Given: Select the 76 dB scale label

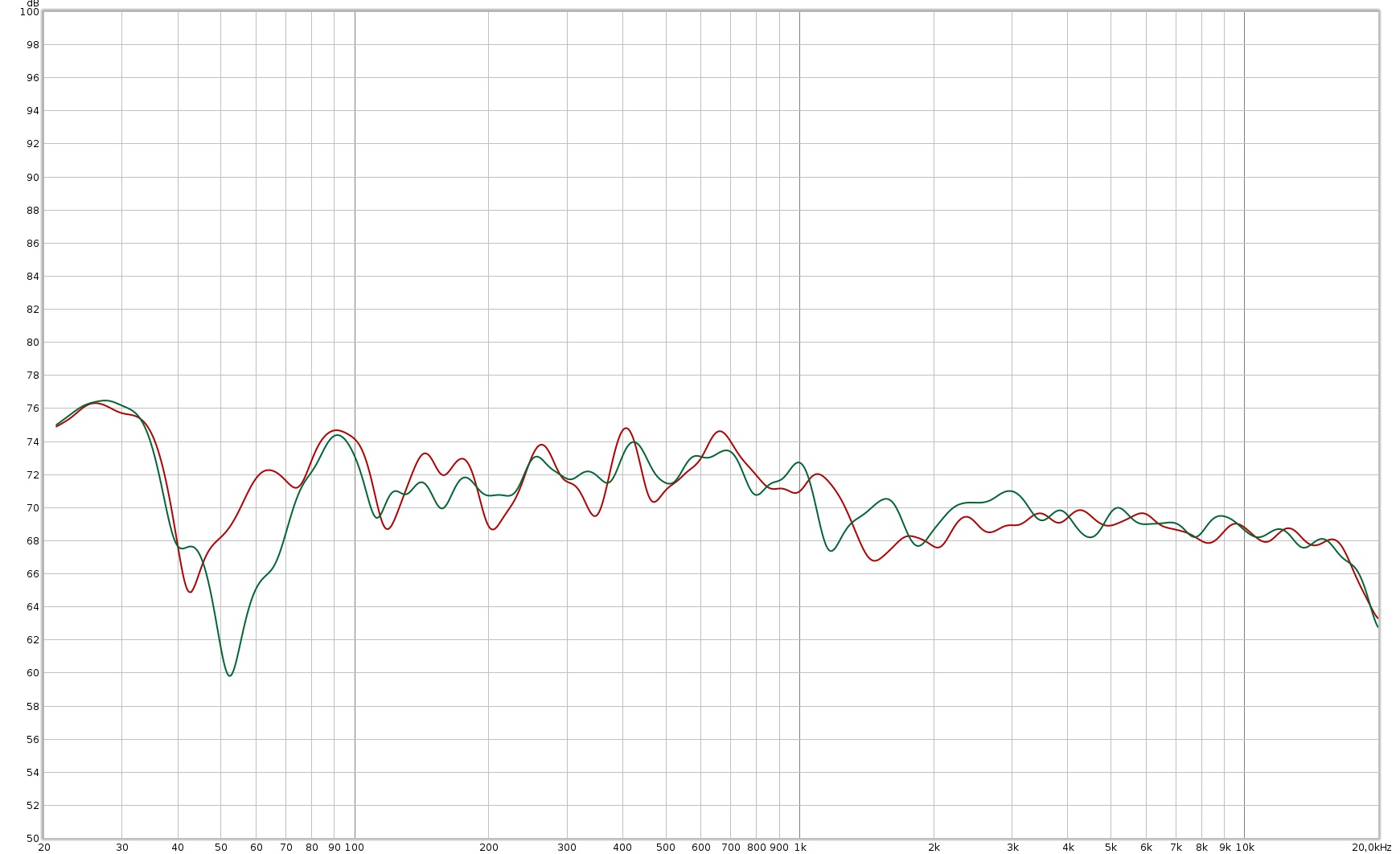Looking at the screenshot, I should click(32, 409).
